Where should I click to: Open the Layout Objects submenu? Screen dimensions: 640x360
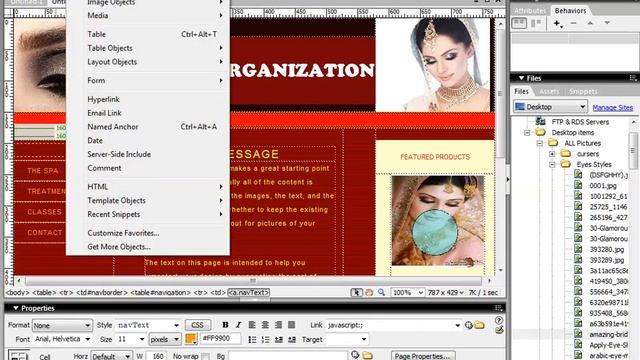coord(147,62)
